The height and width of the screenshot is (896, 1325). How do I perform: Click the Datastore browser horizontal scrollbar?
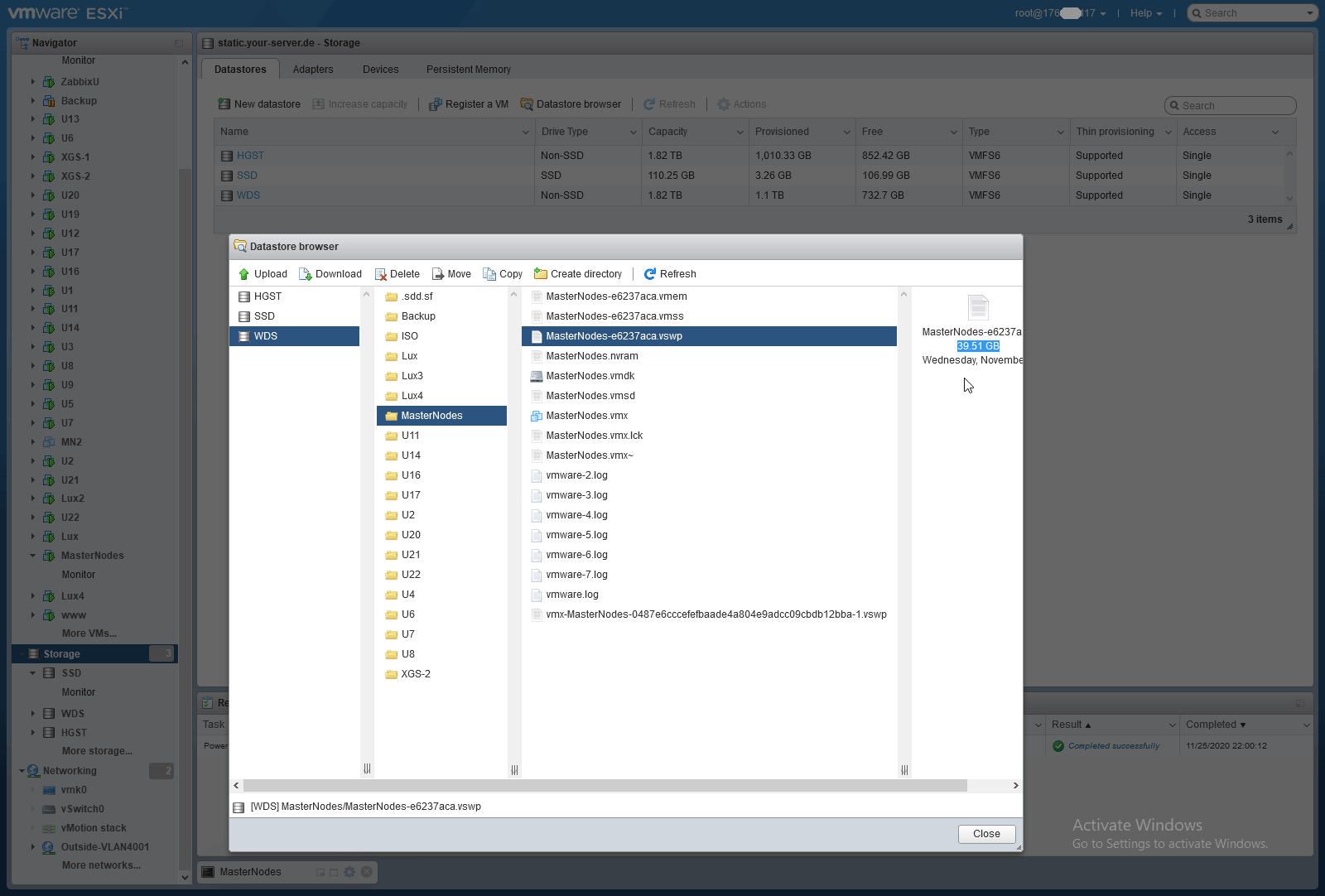coord(605,785)
